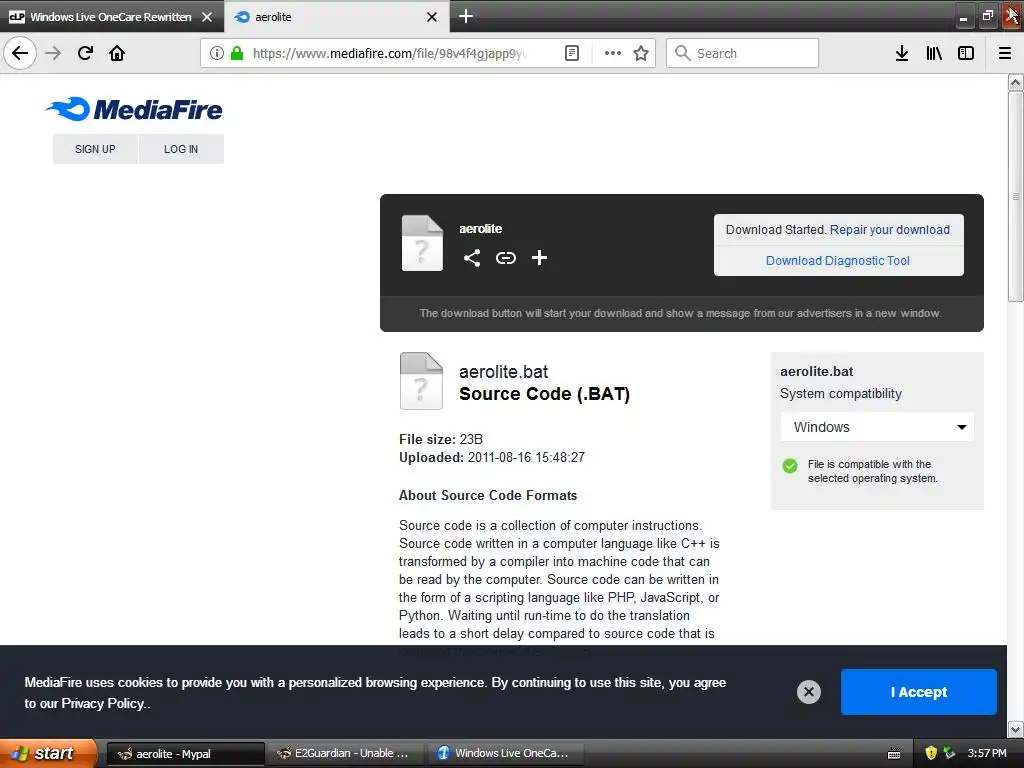Open the Windows start menu
The width and height of the screenshot is (1024, 768).
pos(47,753)
